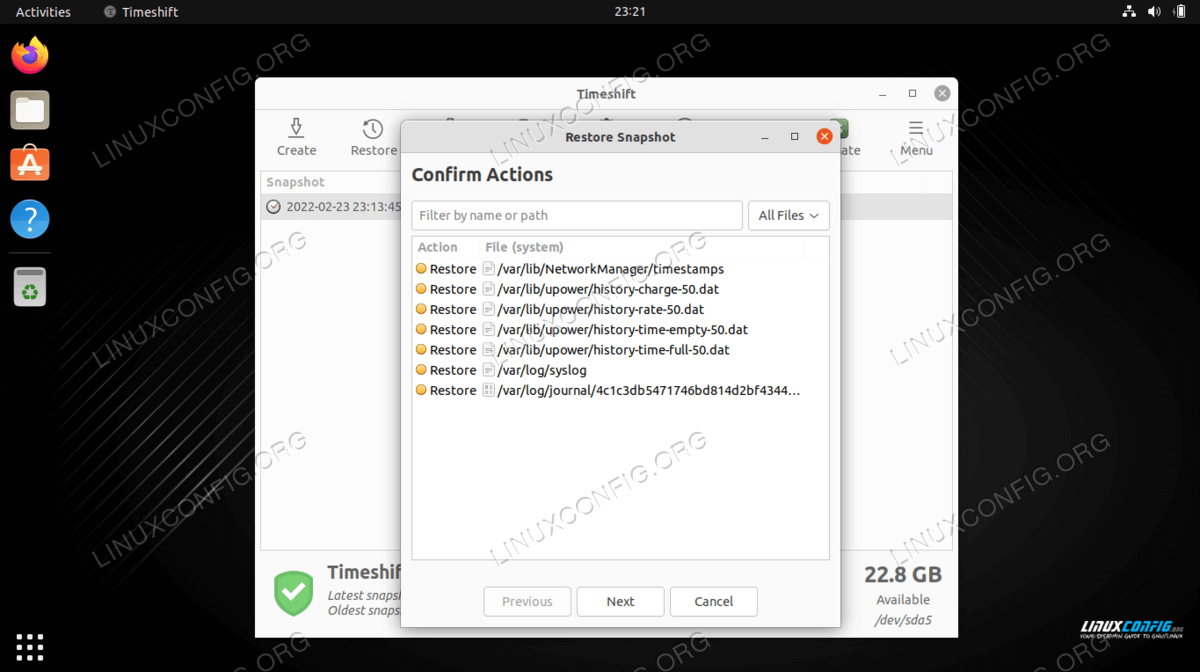1200x672 pixels.
Task: Click the clock icon of the 2022-02-23 snapshot
Action: [x=274, y=207]
